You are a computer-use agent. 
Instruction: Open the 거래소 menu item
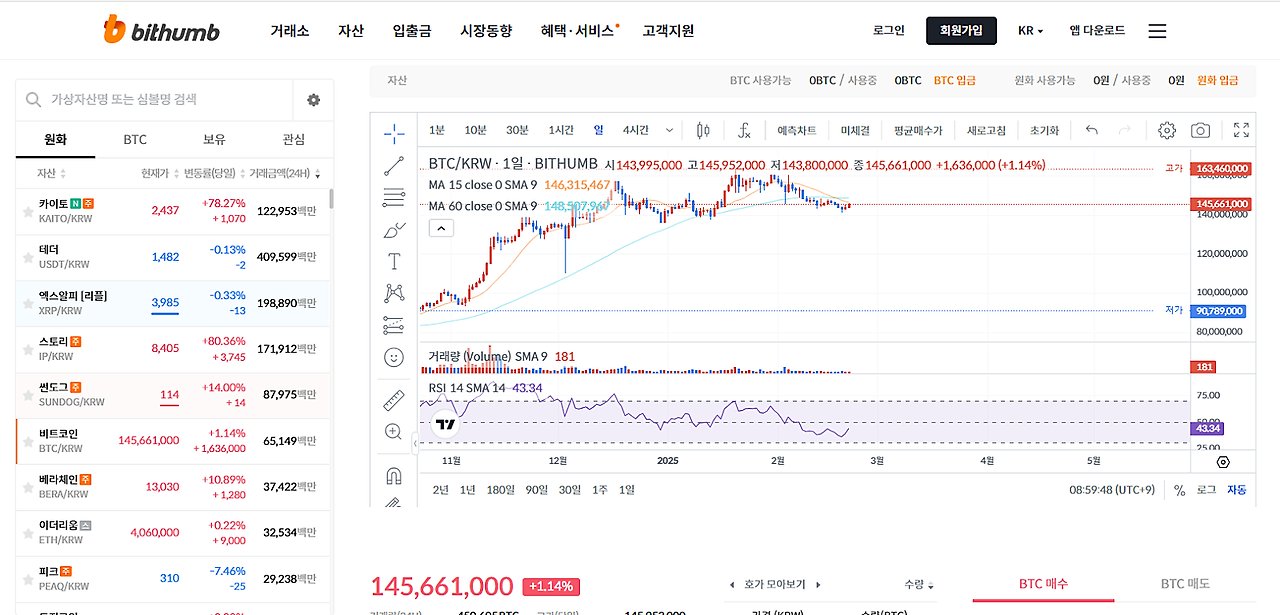point(290,31)
